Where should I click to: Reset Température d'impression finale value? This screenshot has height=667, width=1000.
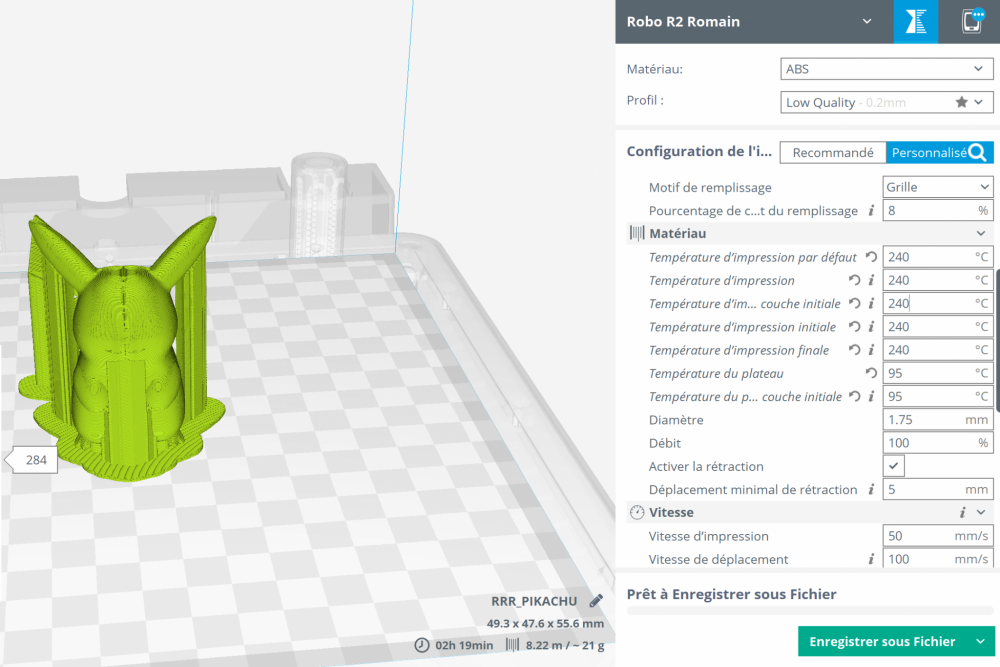point(855,350)
